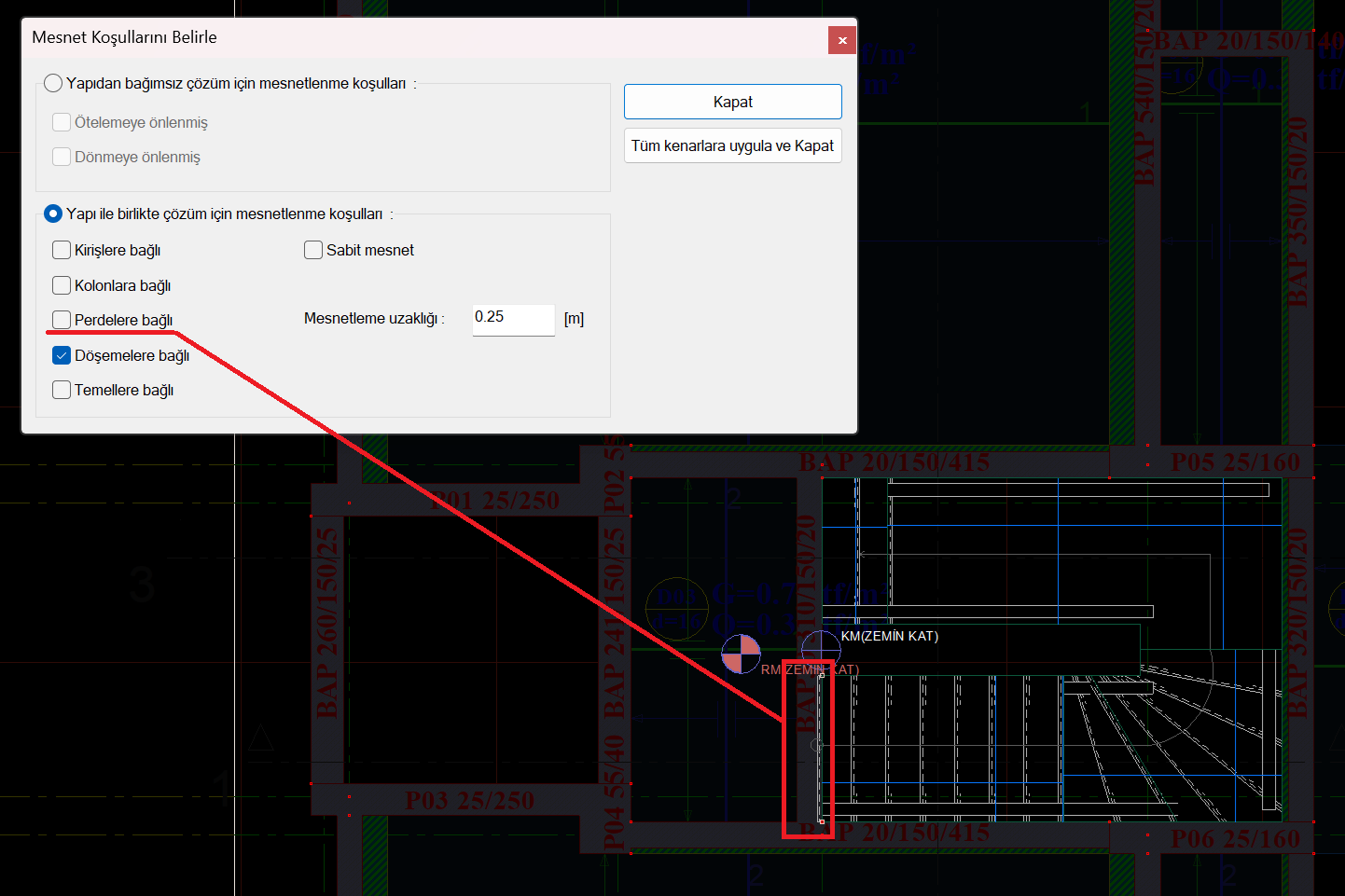
Task: Click 'Tüm kenarlara uygula ve Kapat' button
Action: point(732,145)
